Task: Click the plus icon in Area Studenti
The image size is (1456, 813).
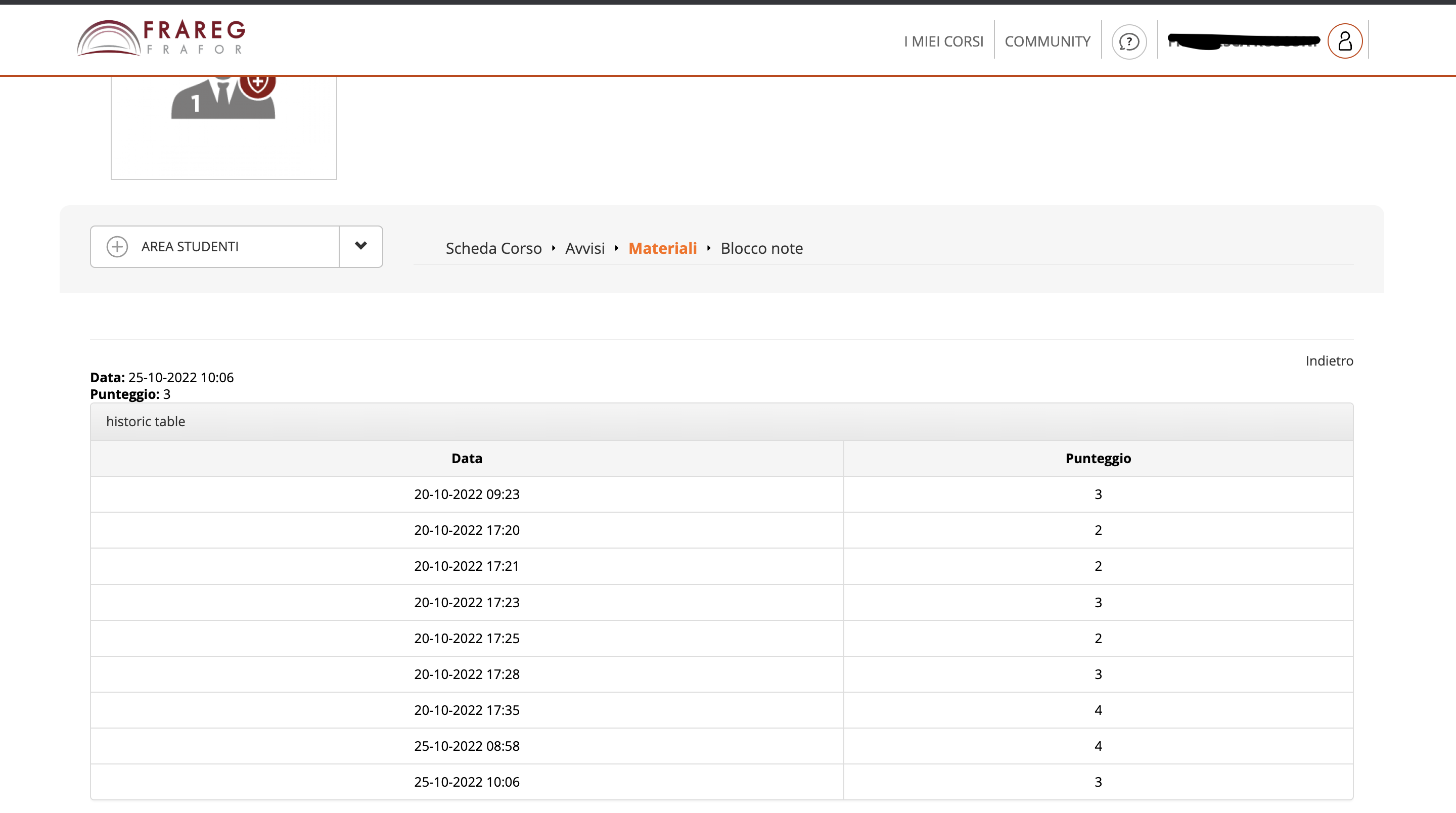Action: [x=117, y=247]
